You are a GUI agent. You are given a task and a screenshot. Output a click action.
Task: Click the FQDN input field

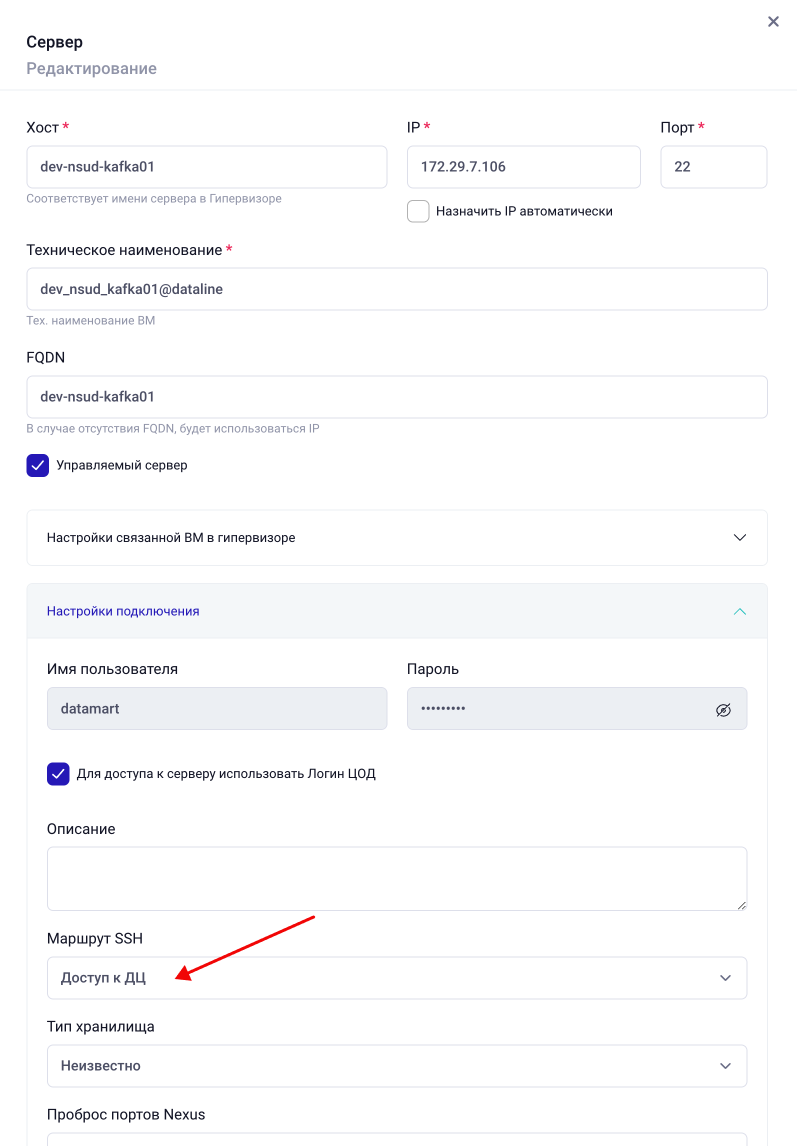click(x=397, y=397)
